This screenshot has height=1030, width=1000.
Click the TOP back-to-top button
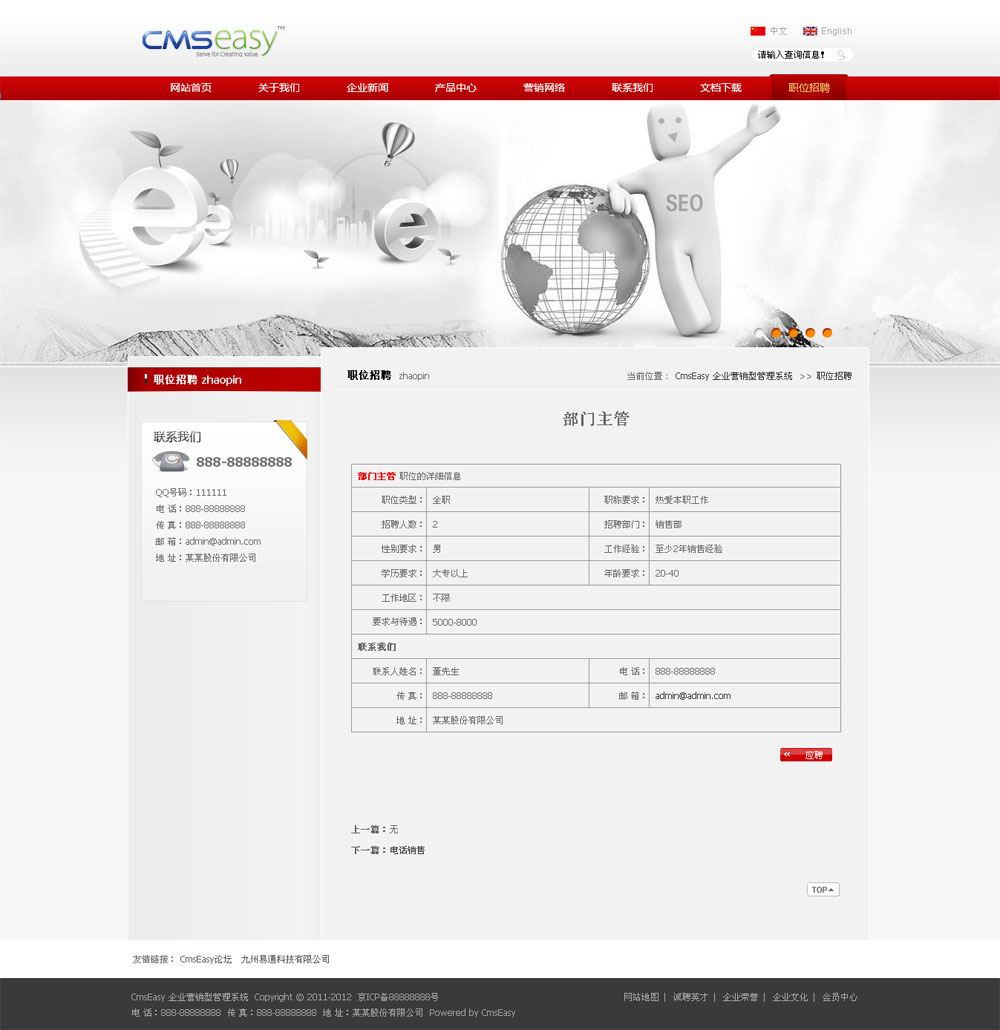coord(822,889)
